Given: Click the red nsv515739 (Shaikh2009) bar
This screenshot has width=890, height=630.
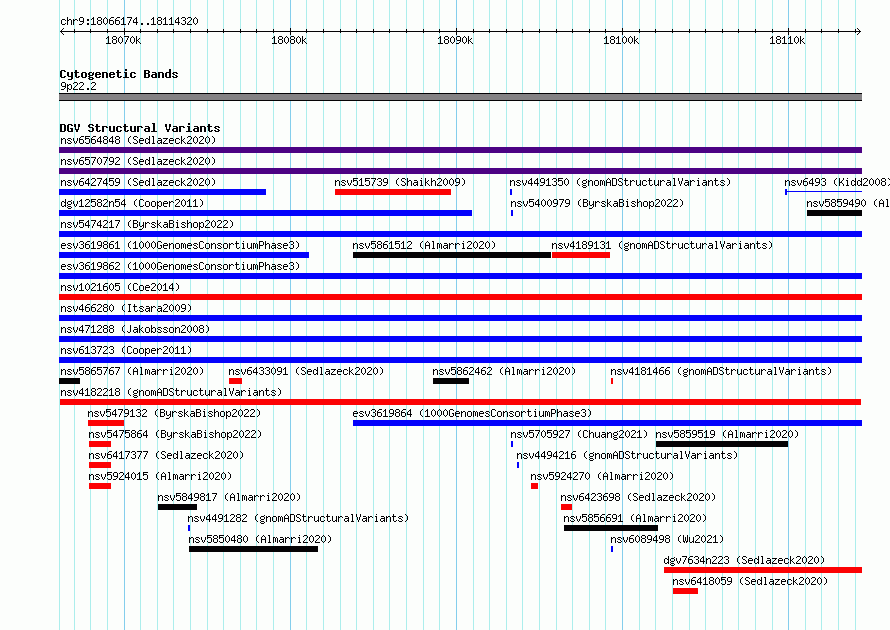Looking at the screenshot, I should tap(393, 192).
